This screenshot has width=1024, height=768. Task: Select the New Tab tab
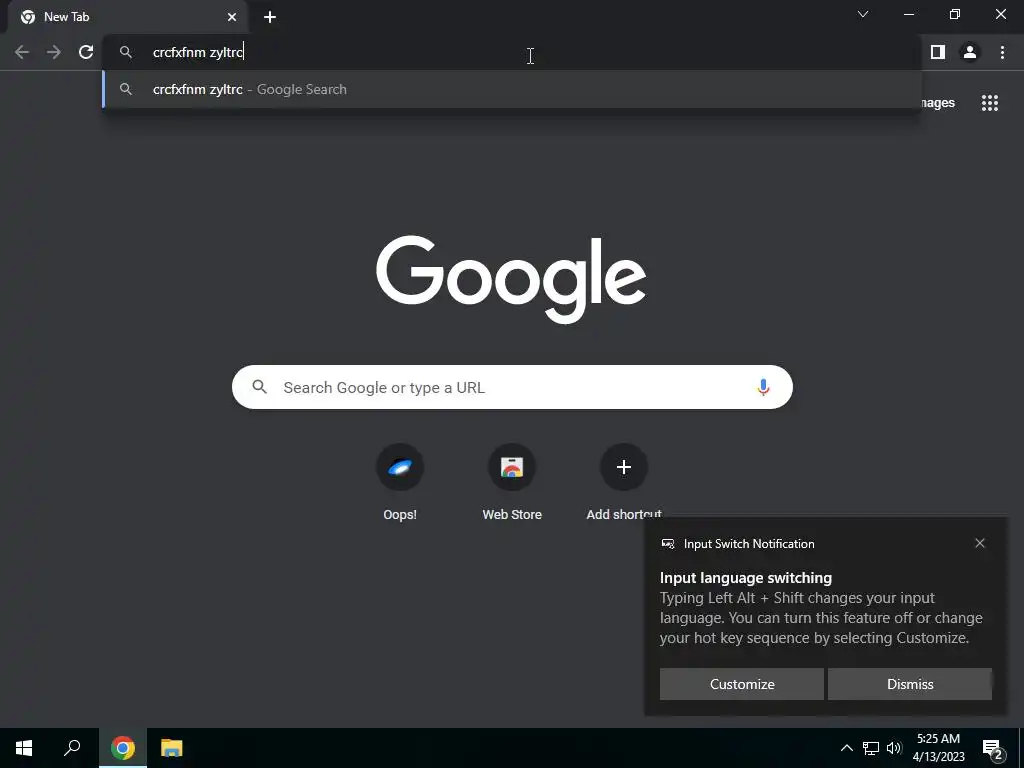pyautogui.click(x=128, y=17)
